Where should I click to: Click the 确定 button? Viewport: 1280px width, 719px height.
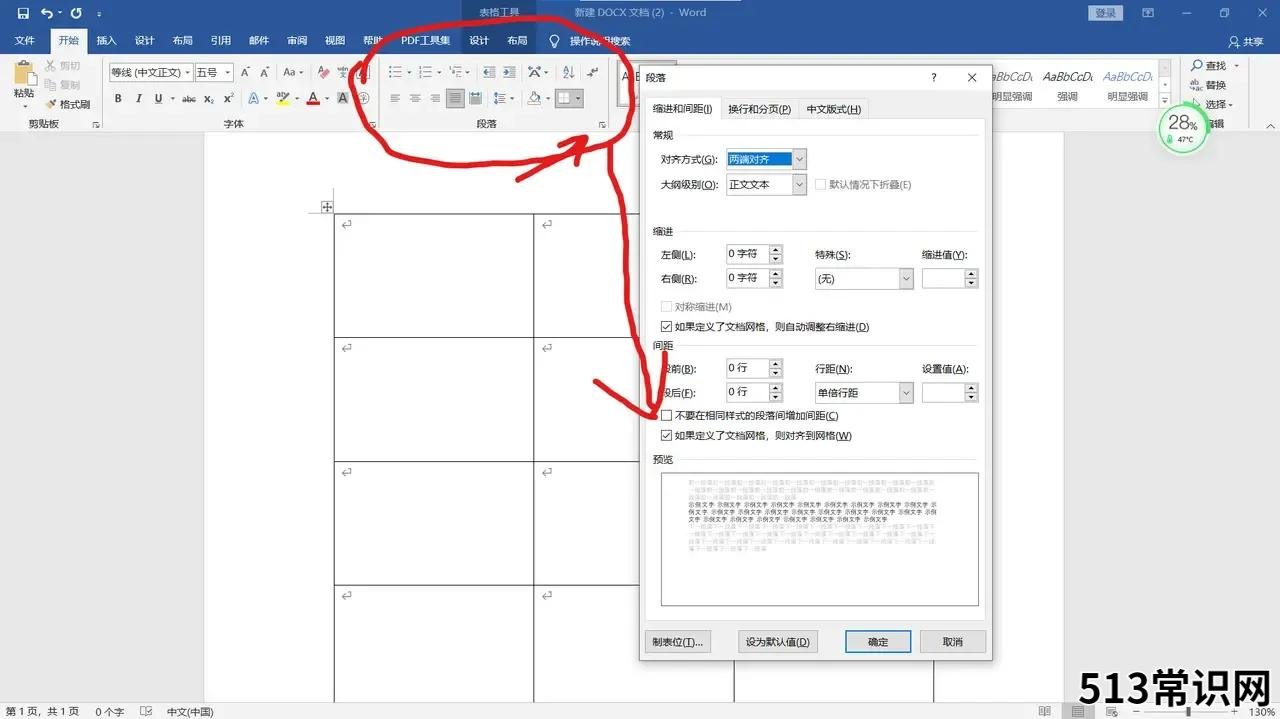(x=878, y=642)
